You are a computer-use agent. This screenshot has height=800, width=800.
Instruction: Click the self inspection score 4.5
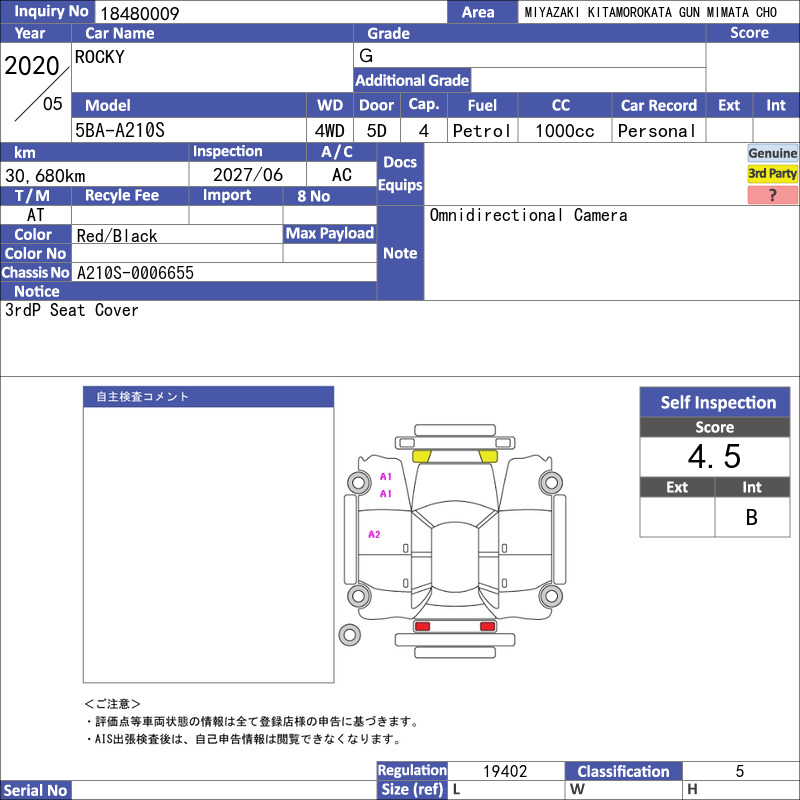click(714, 456)
